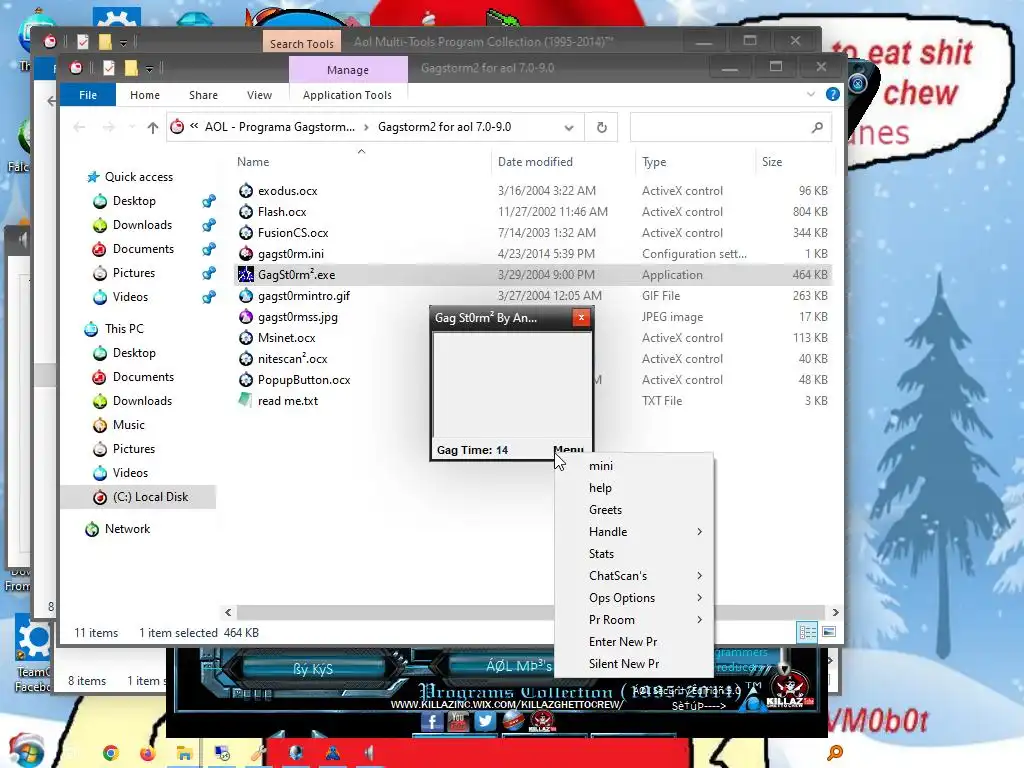Image resolution: width=1024 pixels, height=768 pixels.
Task: Open the Twitter icon in Programs Collection banner
Action: (x=485, y=721)
